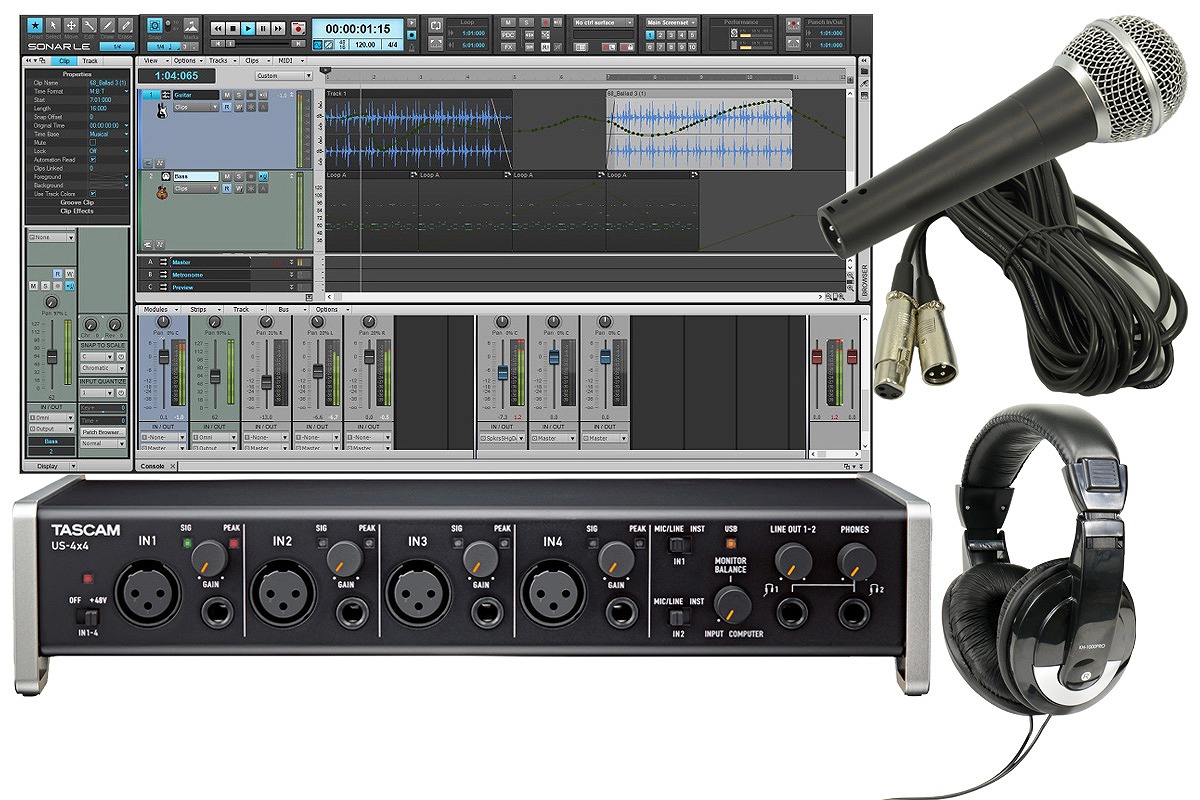Click the Bass strip fader in the inspector
1200x800 pixels.
[53, 357]
